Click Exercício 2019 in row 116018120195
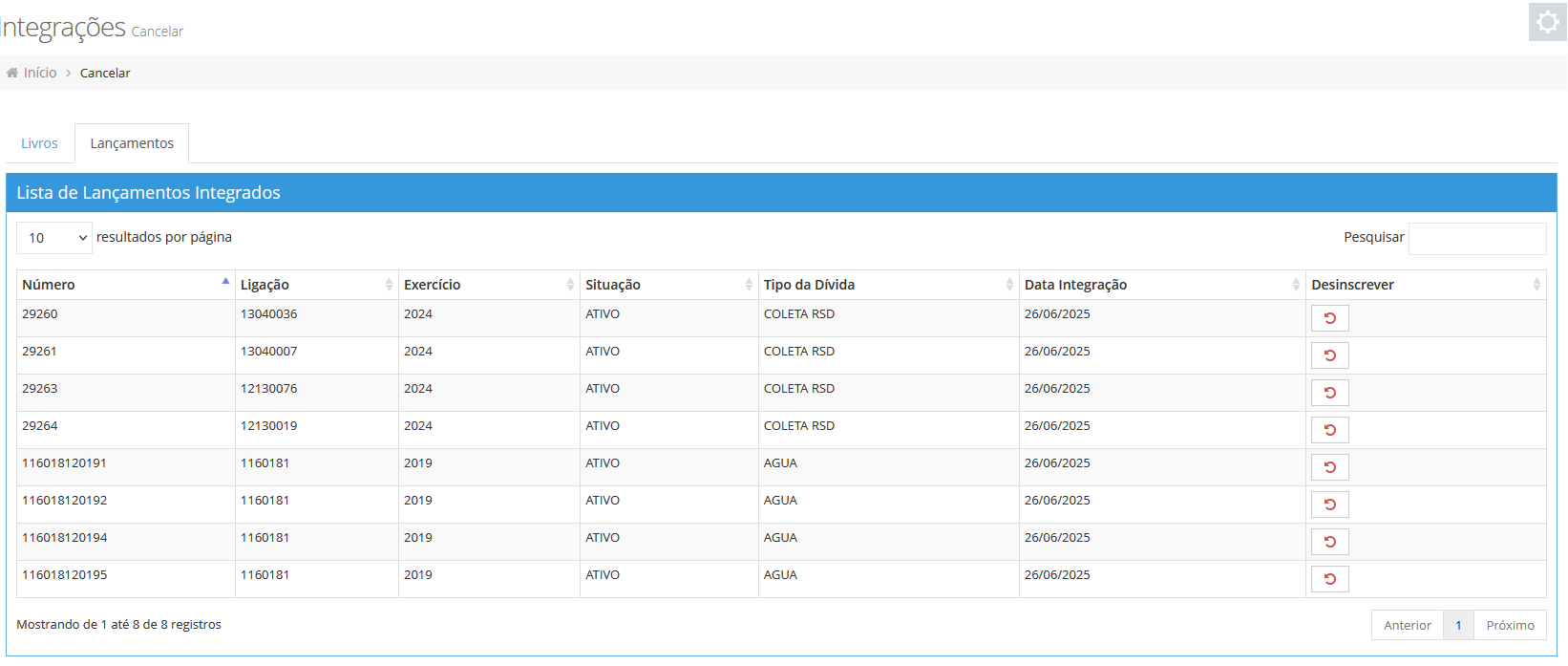This screenshot has height=666, width=1568. [418, 574]
